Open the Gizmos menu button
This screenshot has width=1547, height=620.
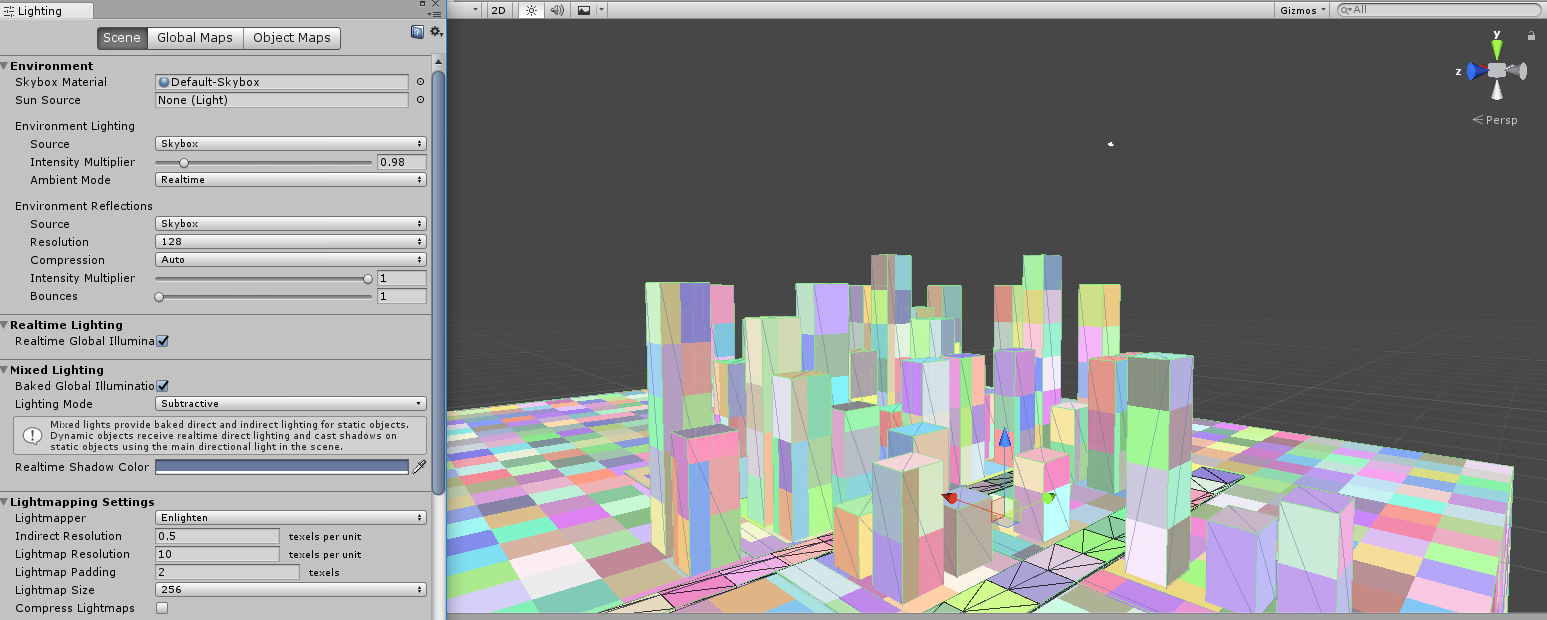(x=1303, y=10)
